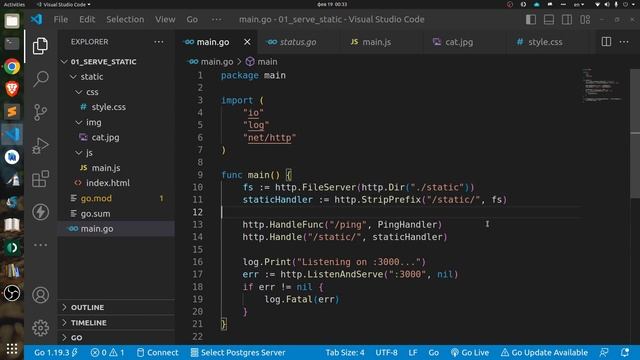Select Go language mode in status bar
Image resolution: width=640 pixels, height=360 pixels.
coord(433,352)
